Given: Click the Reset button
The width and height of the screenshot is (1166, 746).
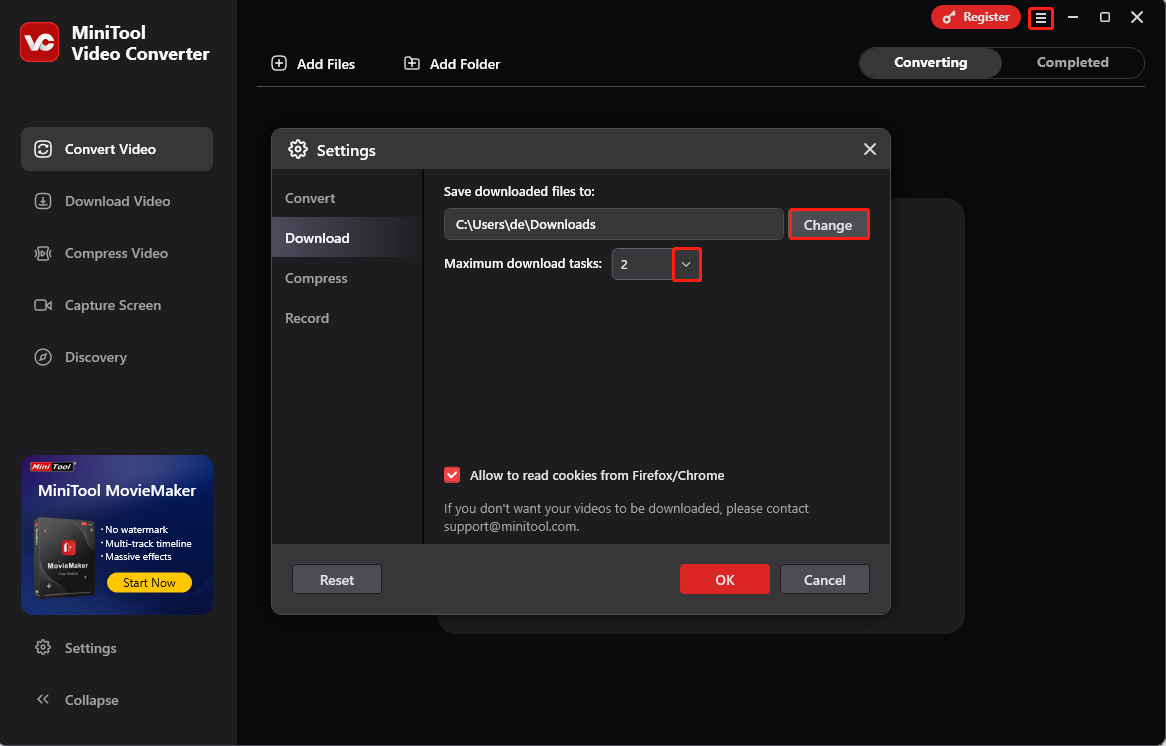Looking at the screenshot, I should (x=337, y=579).
